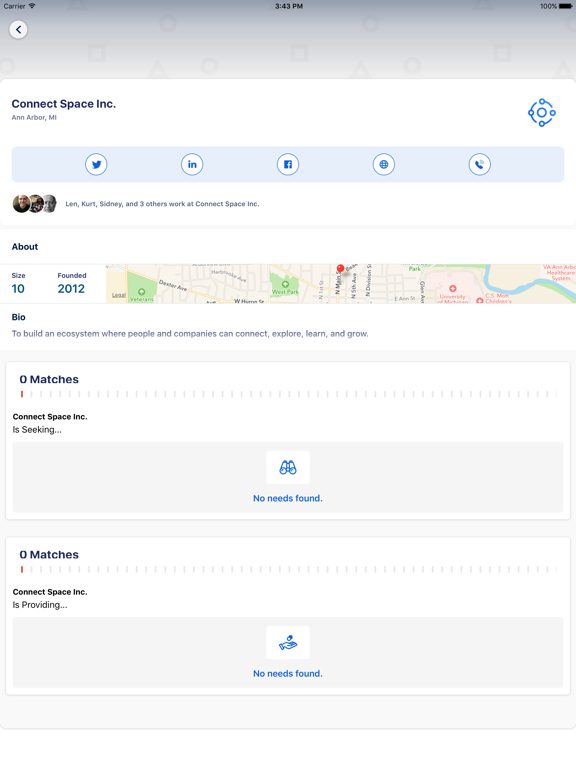Screen dimensions: 576x768
Task: Tap the Is Providing... label
Action: click(x=40, y=605)
